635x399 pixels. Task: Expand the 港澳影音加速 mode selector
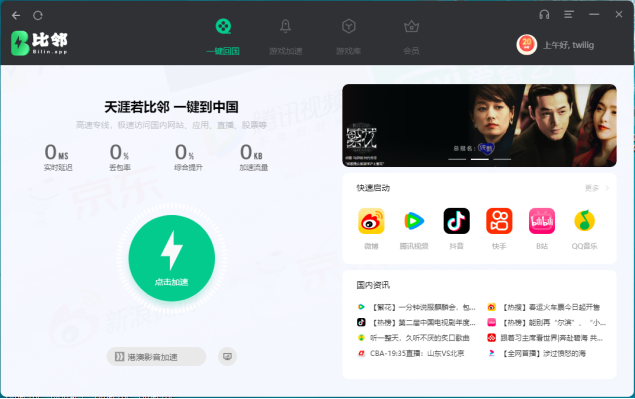click(156, 356)
